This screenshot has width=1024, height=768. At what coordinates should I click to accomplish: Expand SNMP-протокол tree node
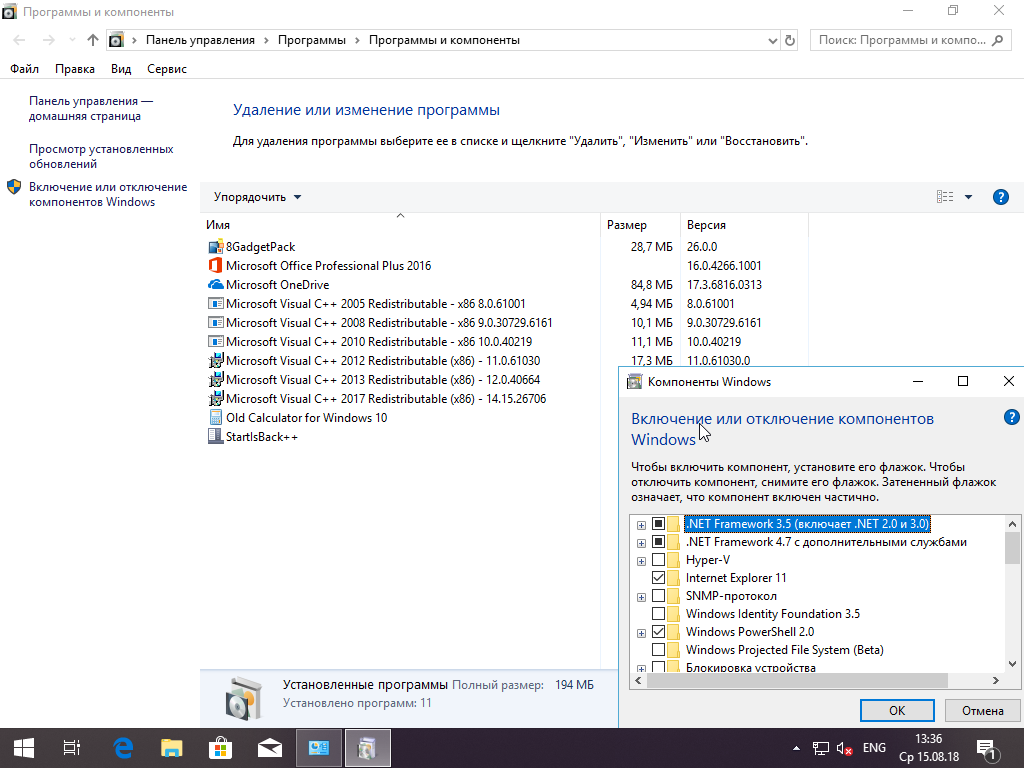click(x=641, y=597)
